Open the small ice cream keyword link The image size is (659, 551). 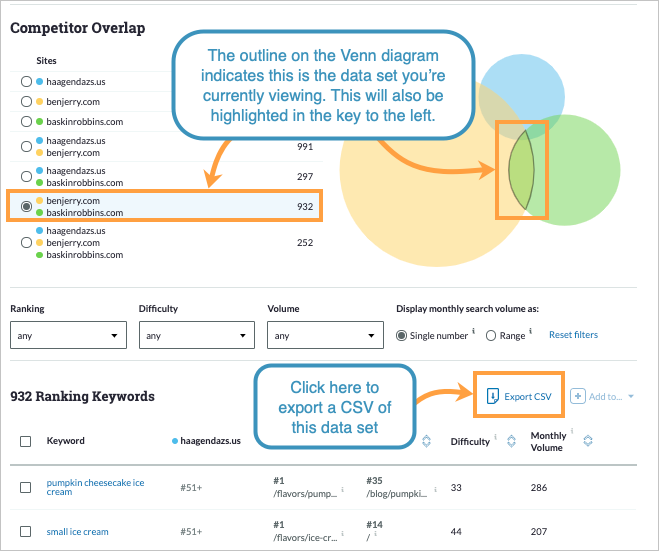click(x=77, y=532)
